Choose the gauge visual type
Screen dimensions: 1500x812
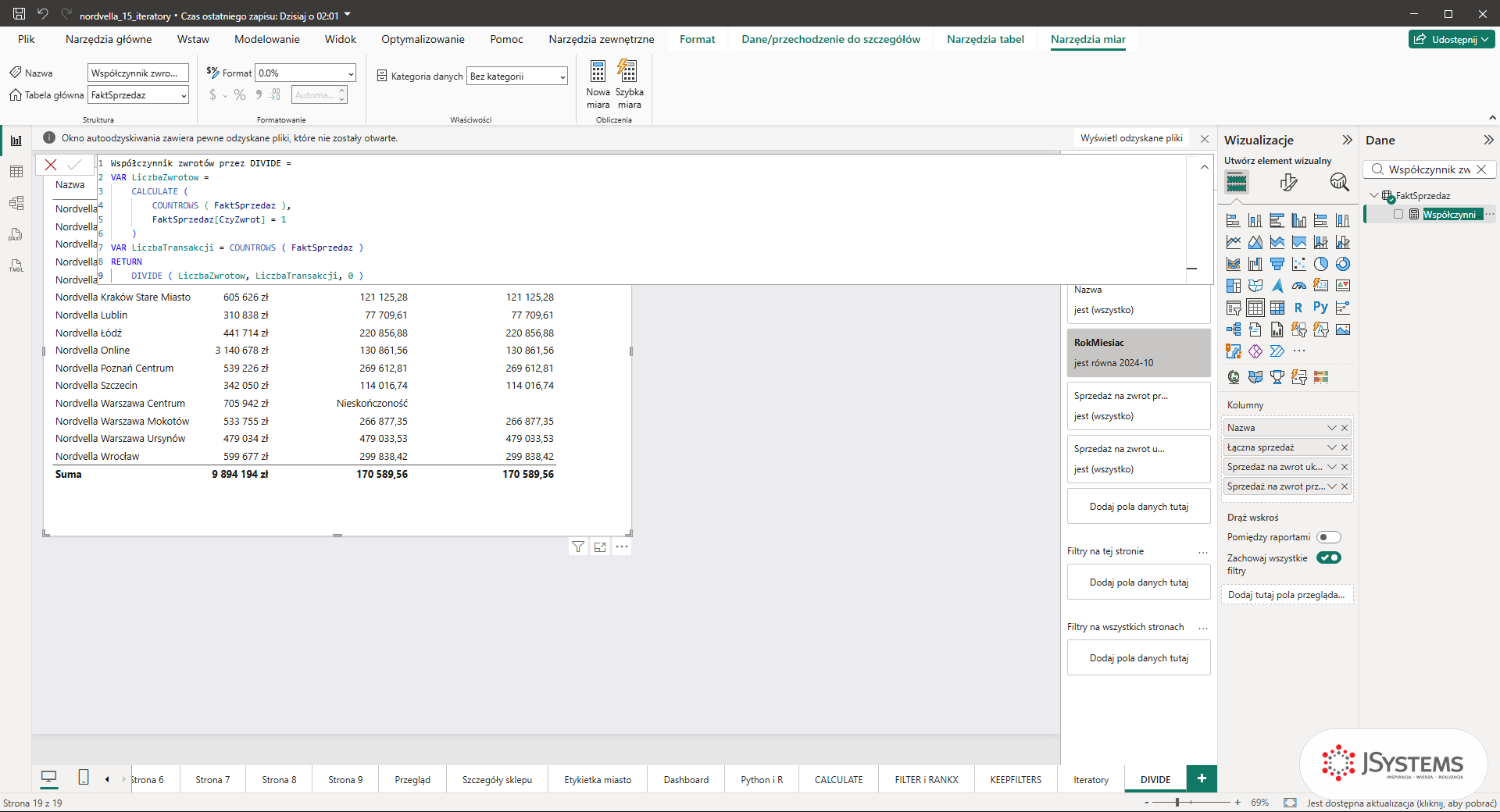coord(1298,286)
